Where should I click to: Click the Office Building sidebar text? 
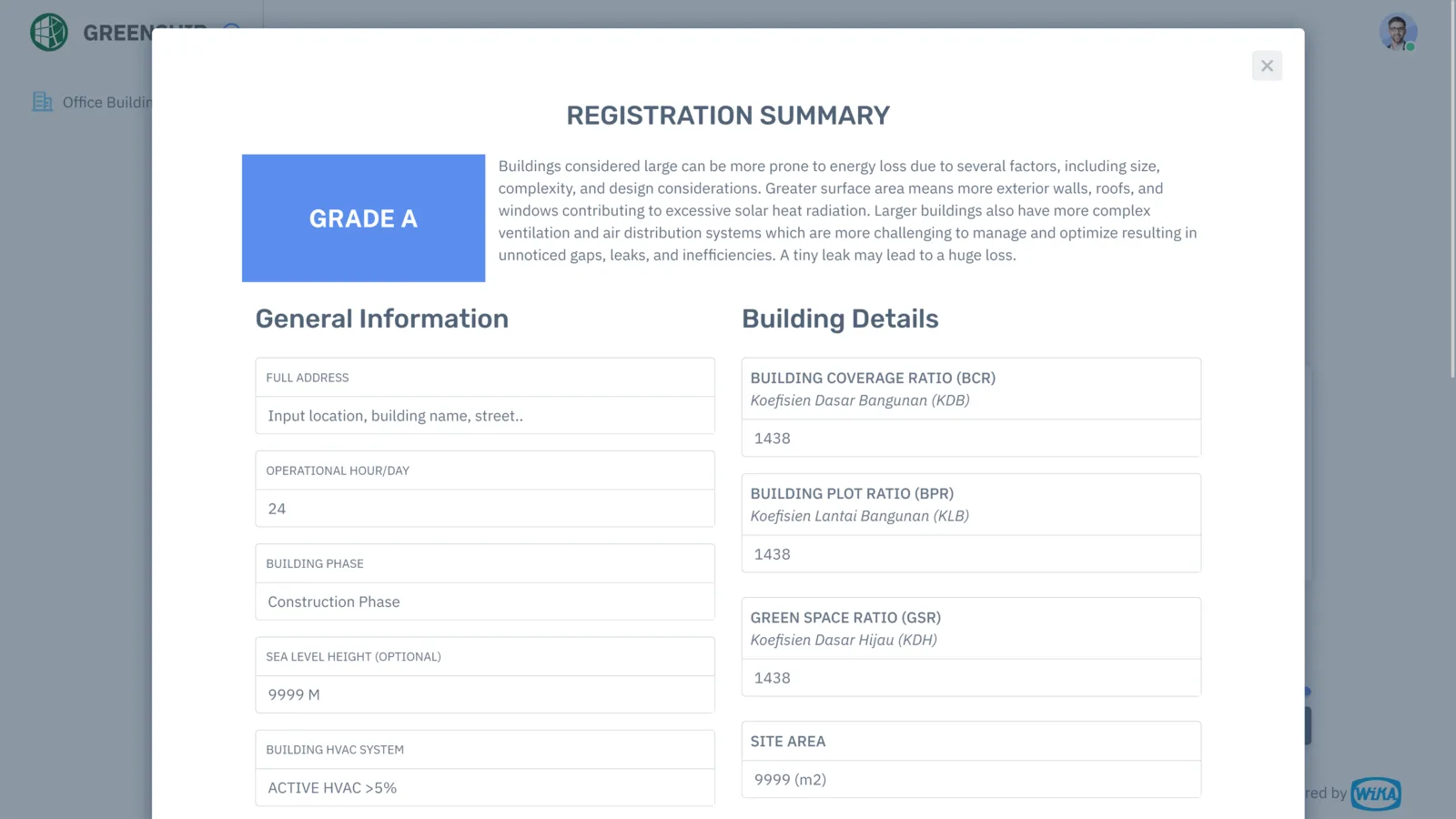coord(107,102)
